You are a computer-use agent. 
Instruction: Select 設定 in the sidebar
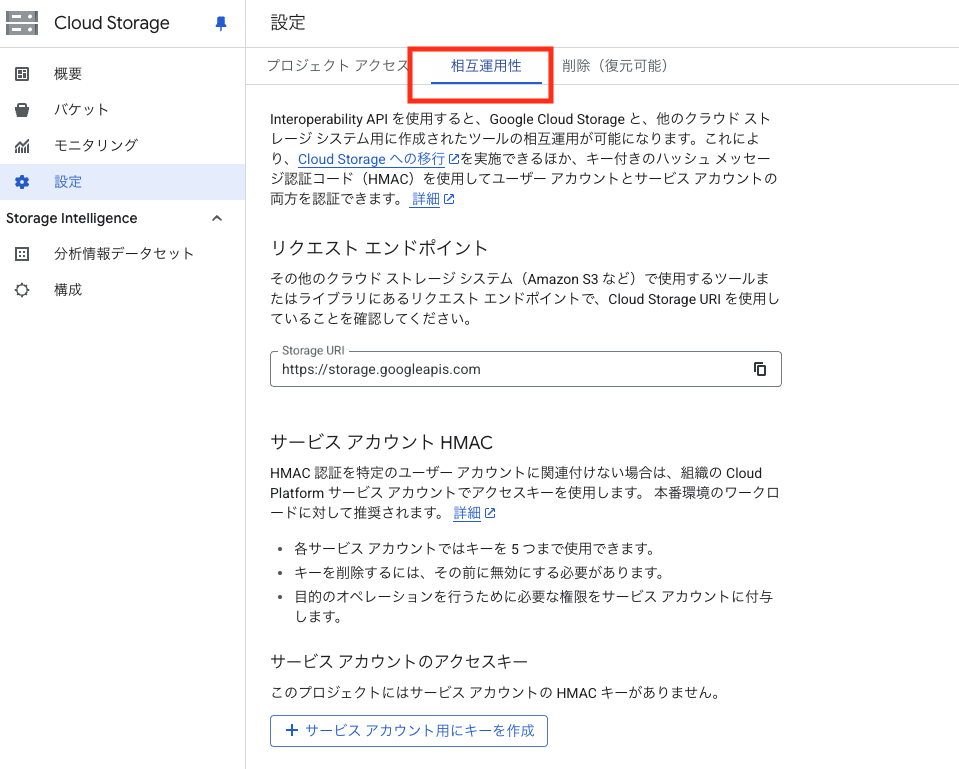[x=122, y=182]
